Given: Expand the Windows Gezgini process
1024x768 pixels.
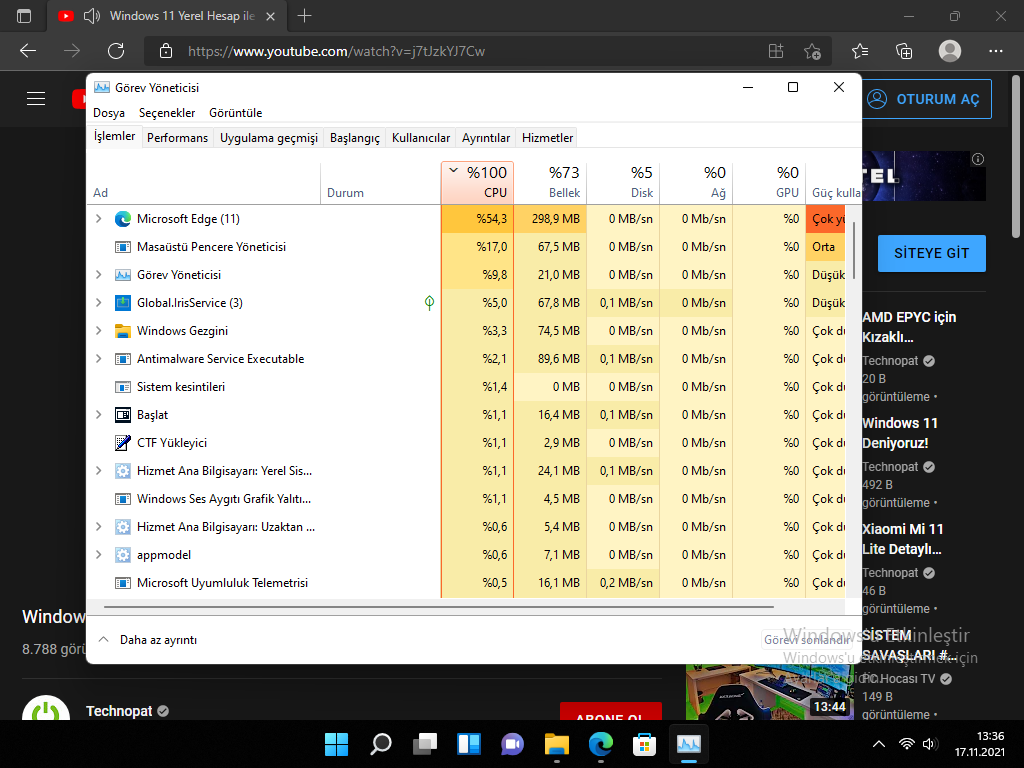Looking at the screenshot, I should pyautogui.click(x=99, y=331).
